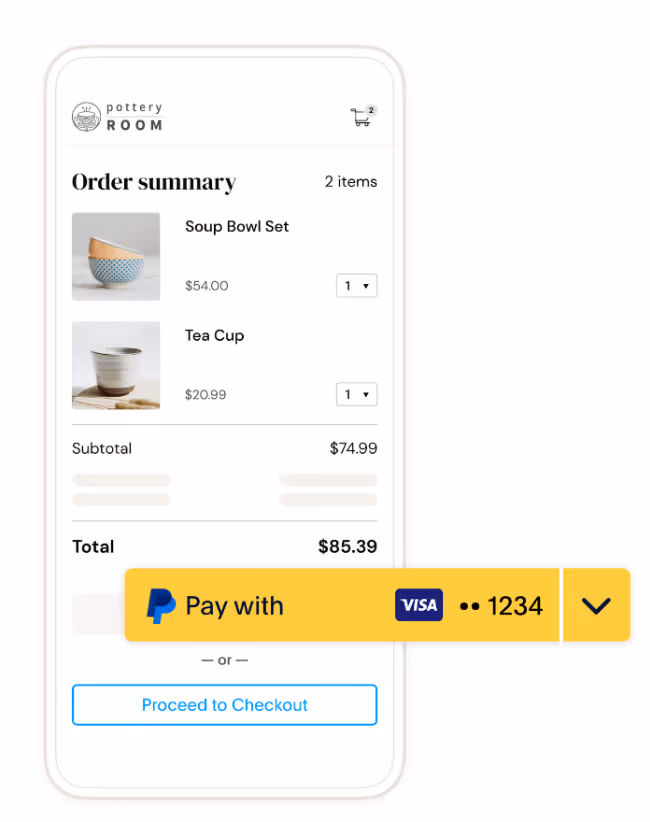
Task: Click the Tea Cup quantity dropdown arrow
Action: click(366, 394)
